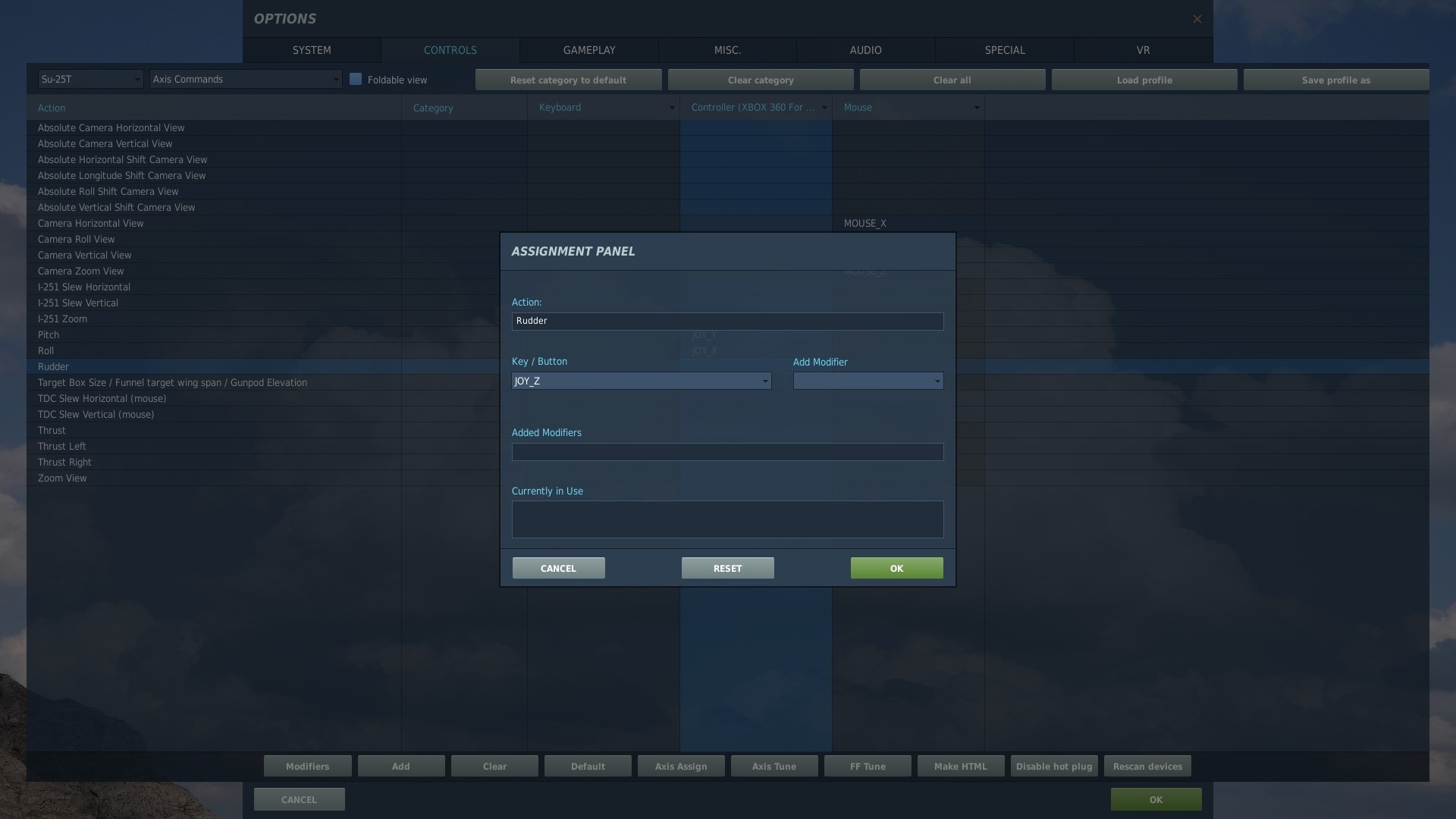The height and width of the screenshot is (819, 1456).
Task: Switch to the AUDIO tab
Action: pyautogui.click(x=865, y=50)
